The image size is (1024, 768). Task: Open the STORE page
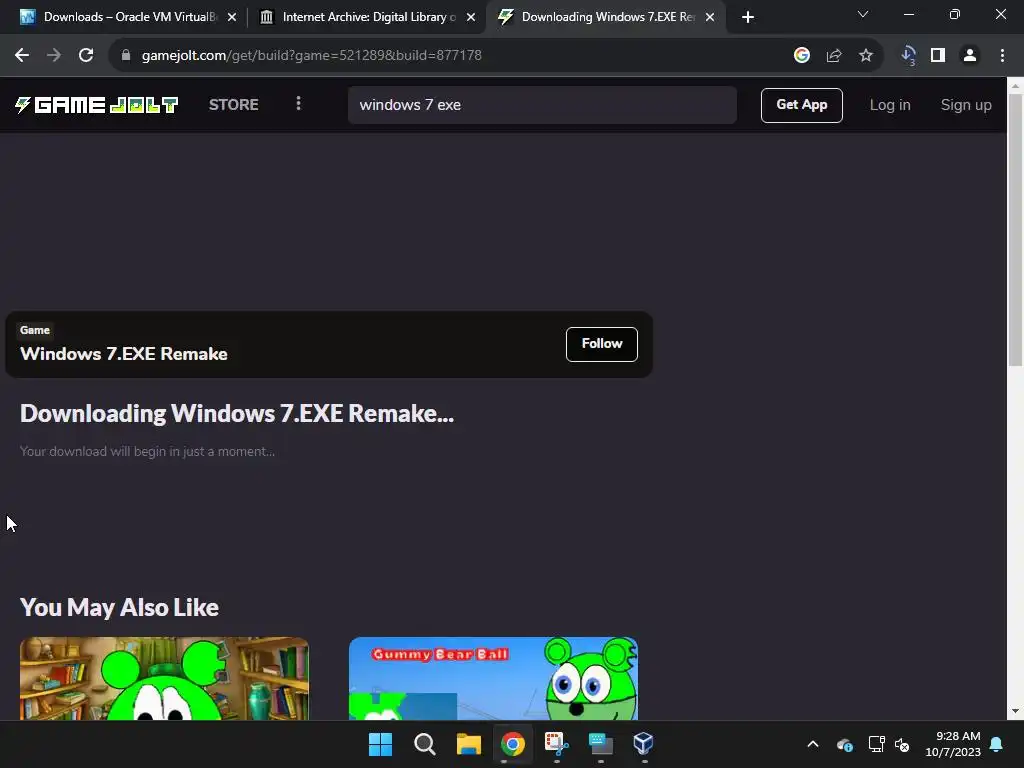[x=234, y=104]
